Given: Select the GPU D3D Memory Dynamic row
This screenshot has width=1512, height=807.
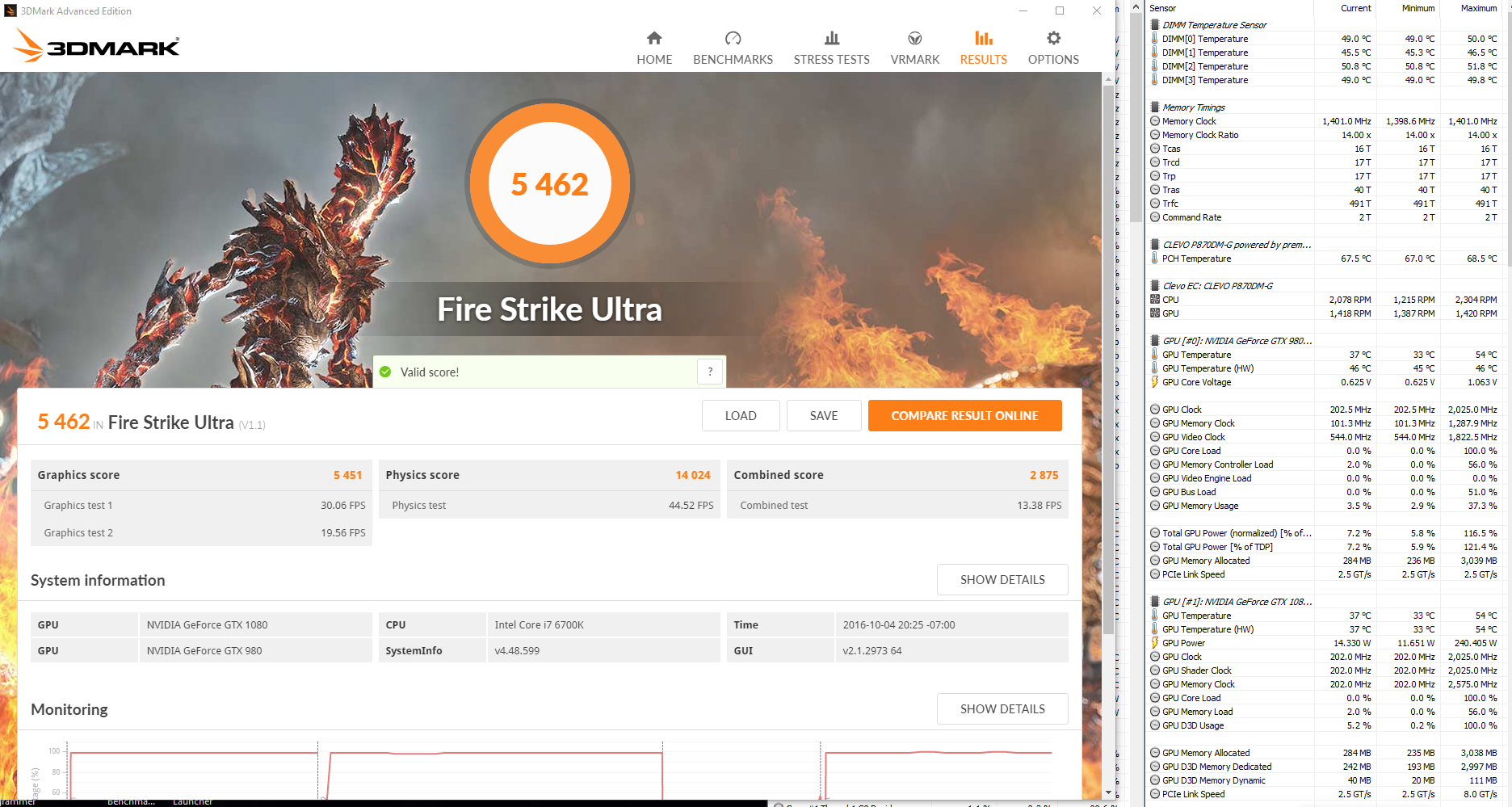Looking at the screenshot, I should (x=1325, y=780).
